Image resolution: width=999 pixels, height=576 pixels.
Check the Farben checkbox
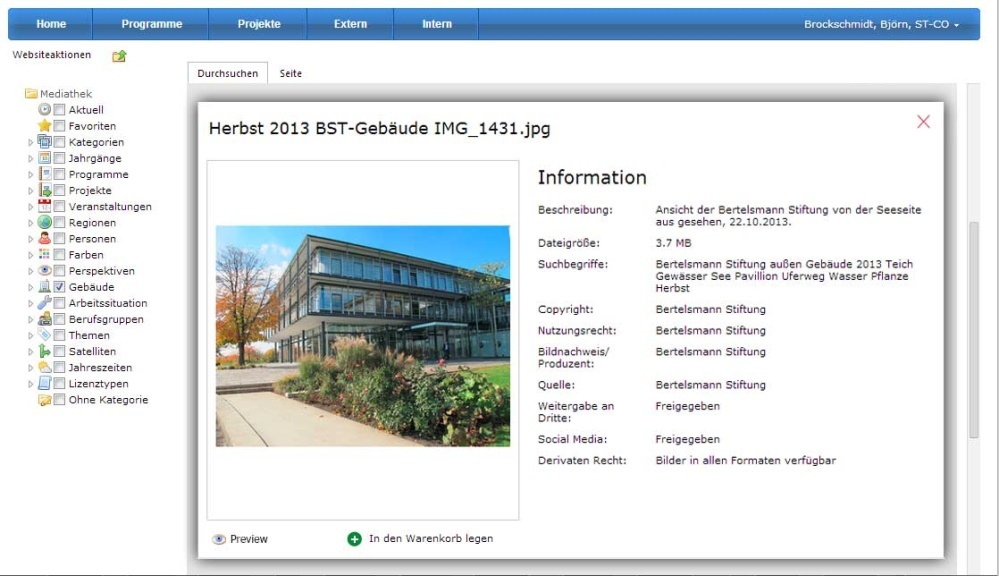point(59,254)
